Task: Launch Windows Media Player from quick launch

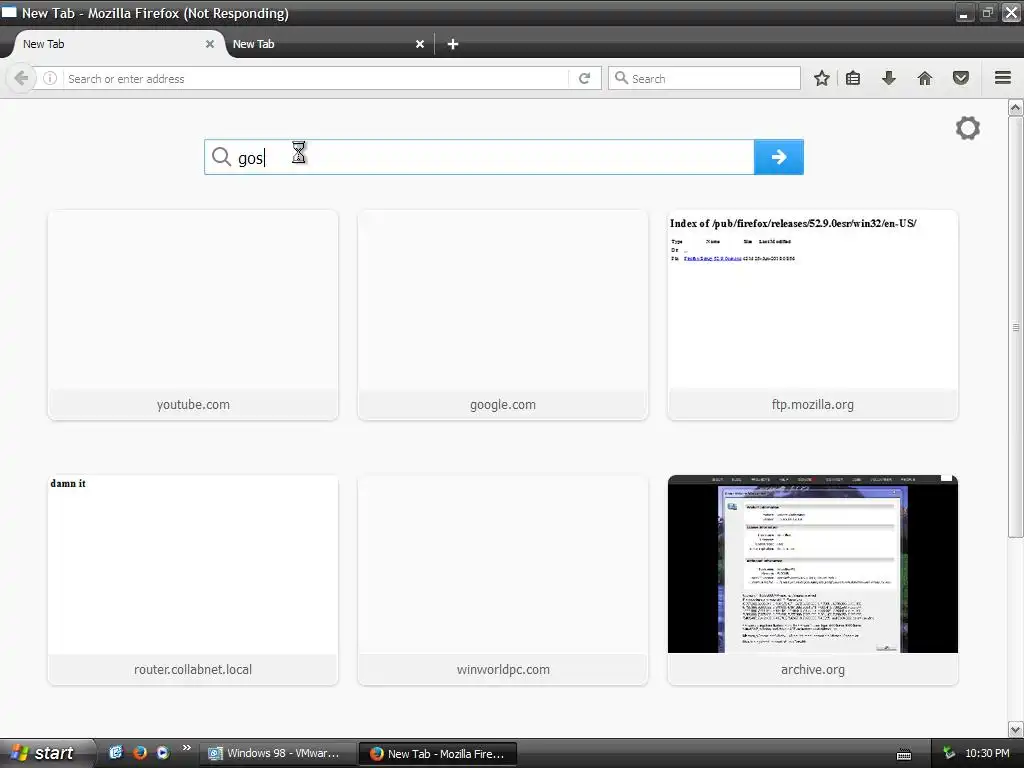Action: tap(163, 752)
